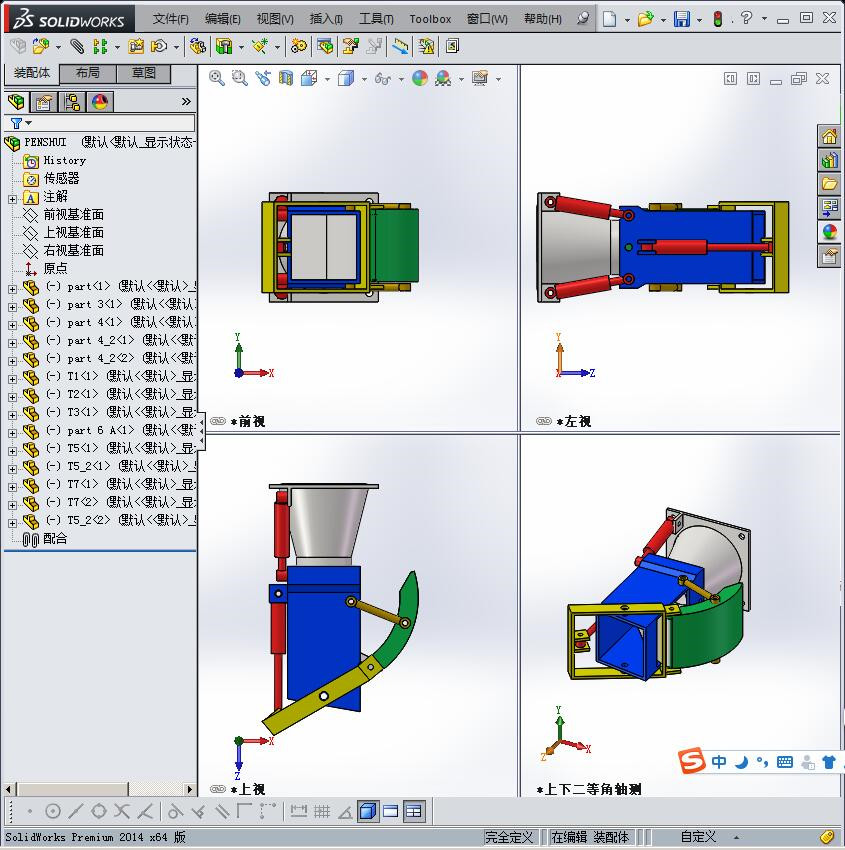
Task: Click the Clearance Verification warning icon
Action: (427, 47)
